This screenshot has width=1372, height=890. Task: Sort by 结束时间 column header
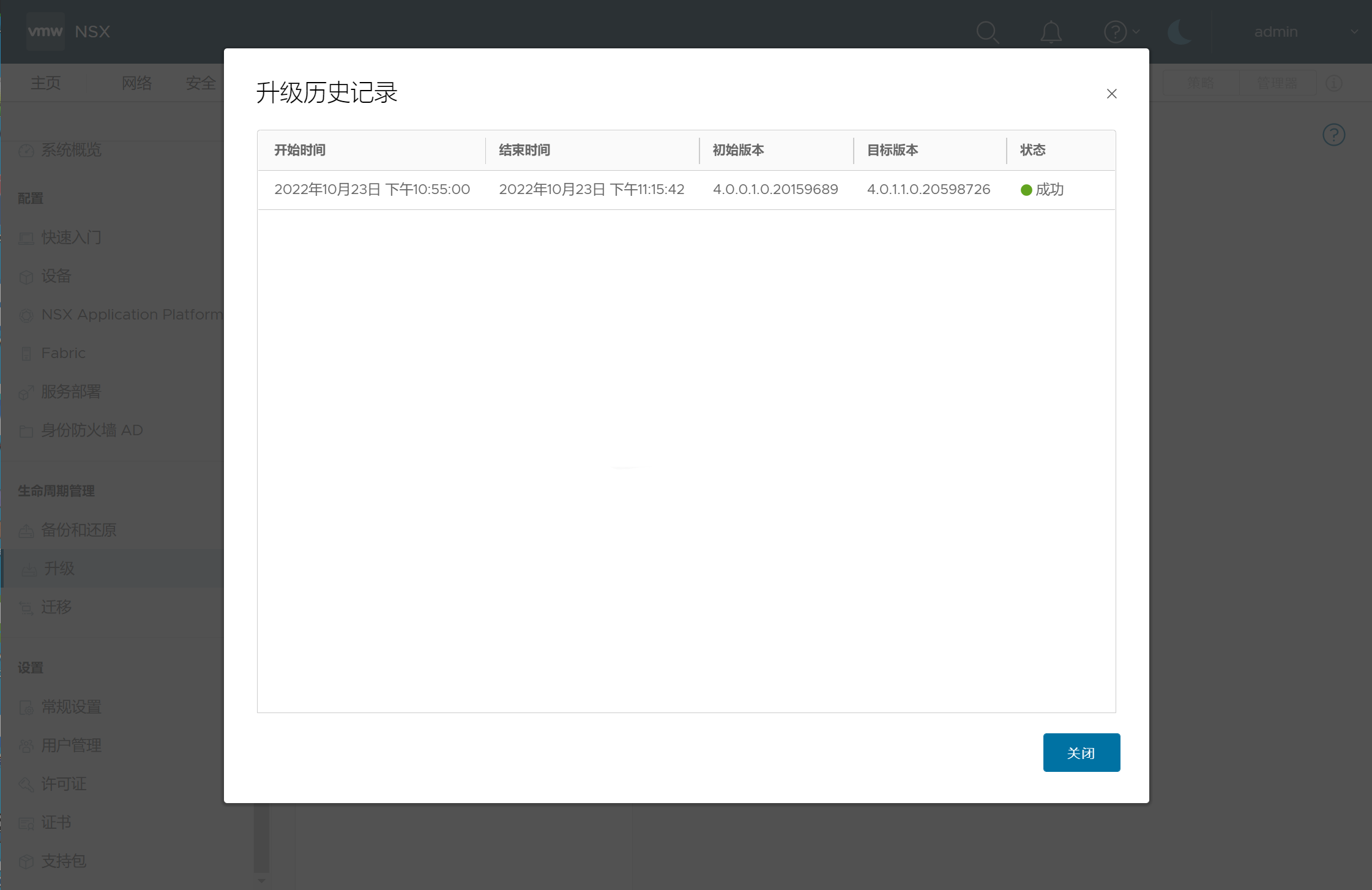tap(524, 150)
